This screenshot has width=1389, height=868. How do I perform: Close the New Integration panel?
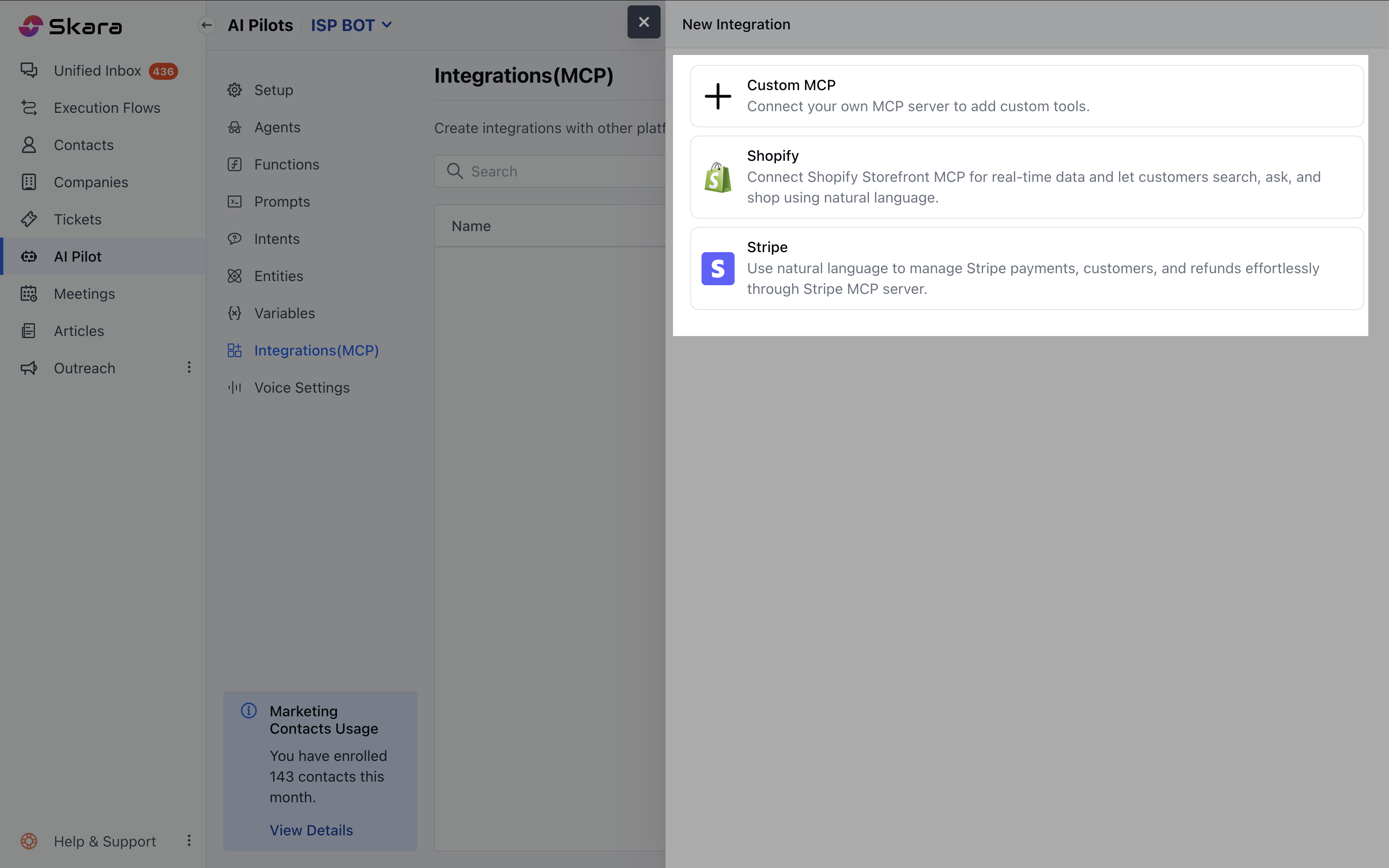(643, 22)
